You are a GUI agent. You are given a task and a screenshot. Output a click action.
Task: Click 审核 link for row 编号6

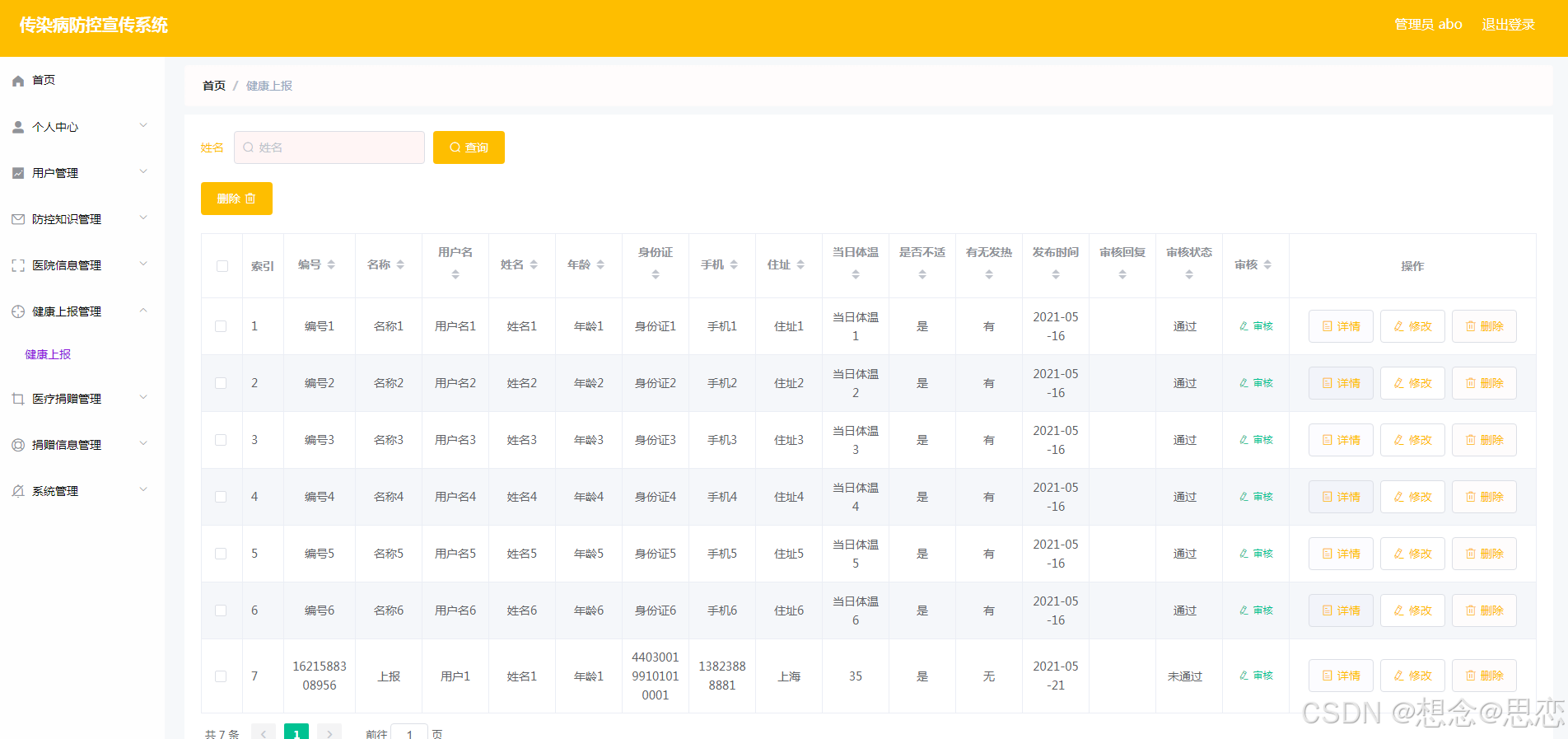point(1256,610)
